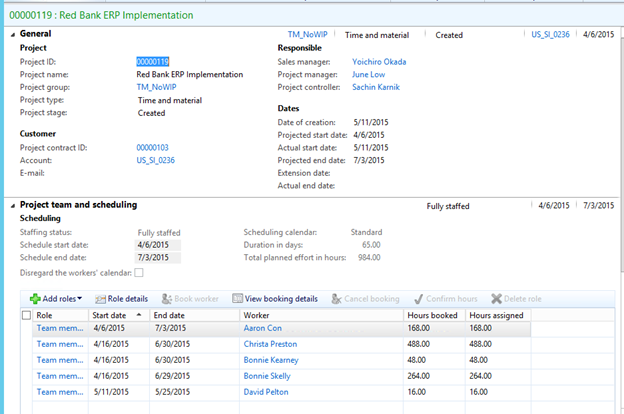
Task: Click the Delete role X icon
Action: 496,299
